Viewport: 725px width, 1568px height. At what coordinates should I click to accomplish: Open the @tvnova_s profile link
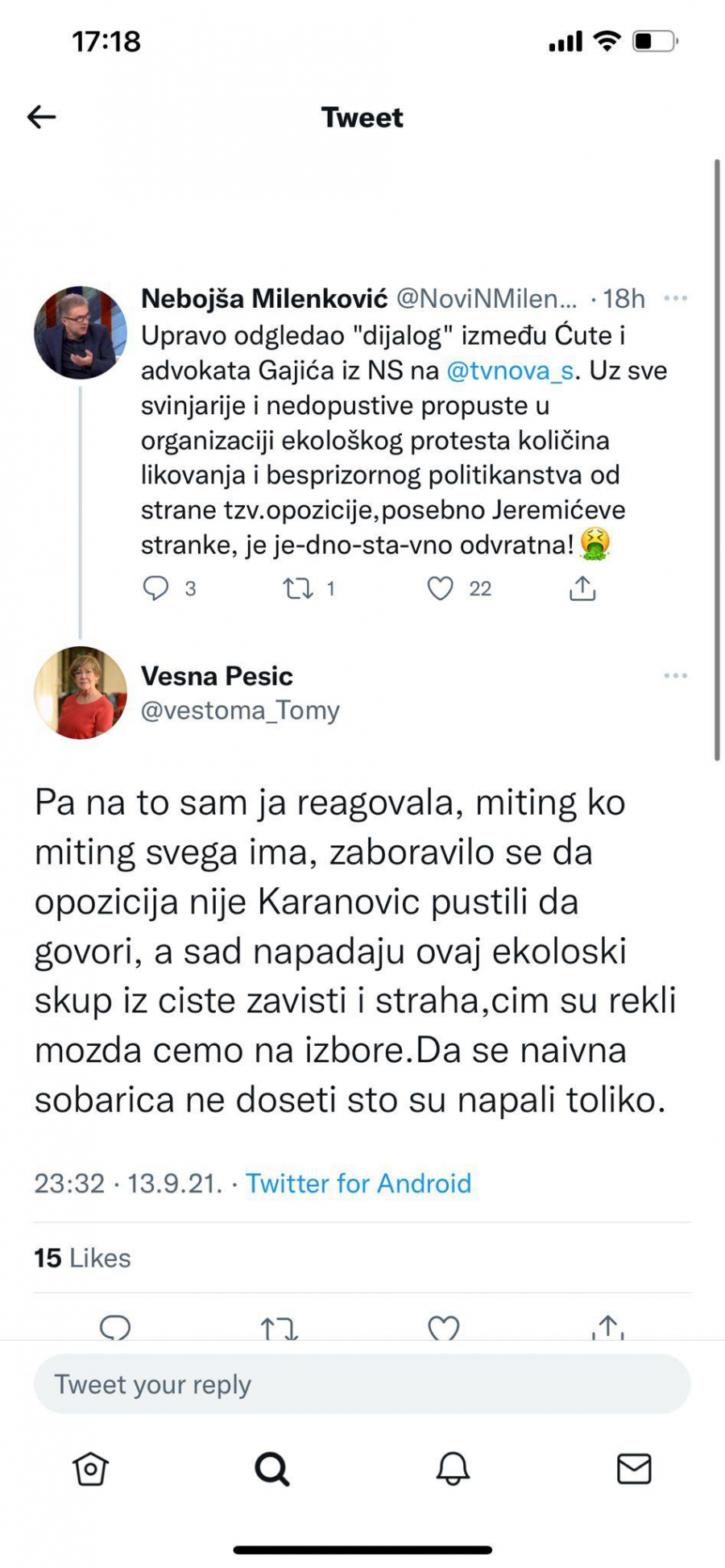pyautogui.click(x=512, y=371)
